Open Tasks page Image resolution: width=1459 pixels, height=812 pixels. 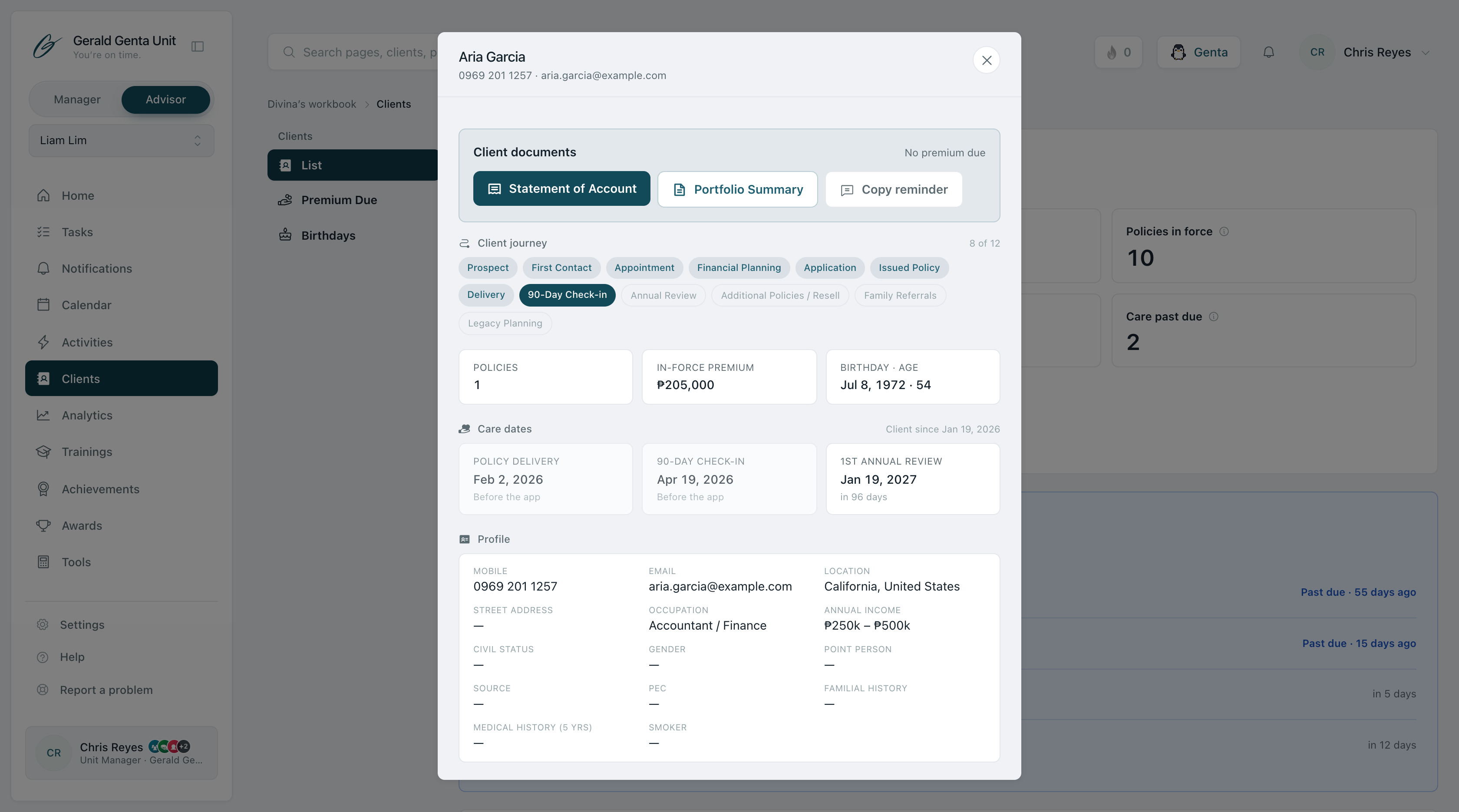[x=121, y=232]
